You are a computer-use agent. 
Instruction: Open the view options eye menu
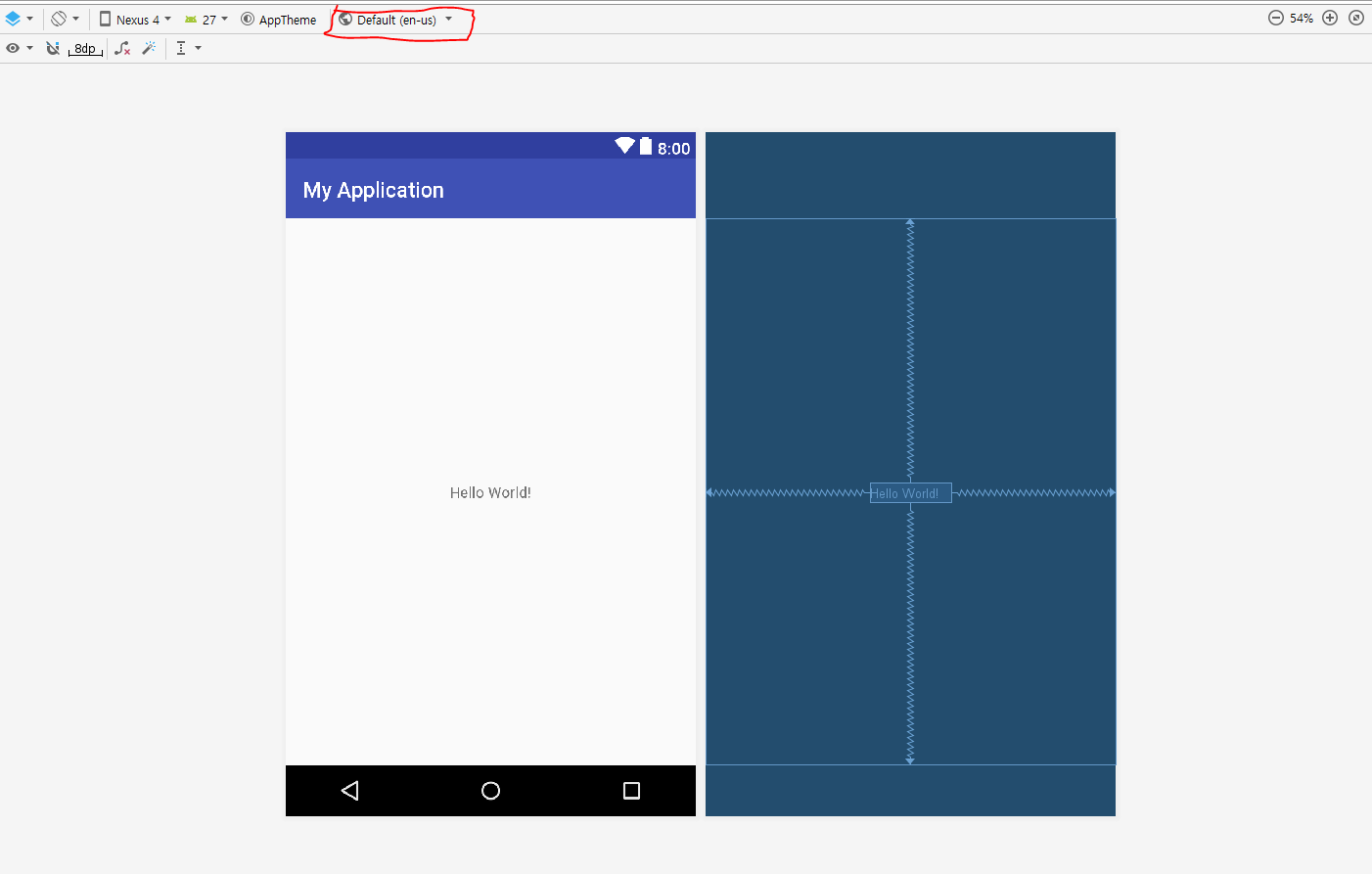19,48
